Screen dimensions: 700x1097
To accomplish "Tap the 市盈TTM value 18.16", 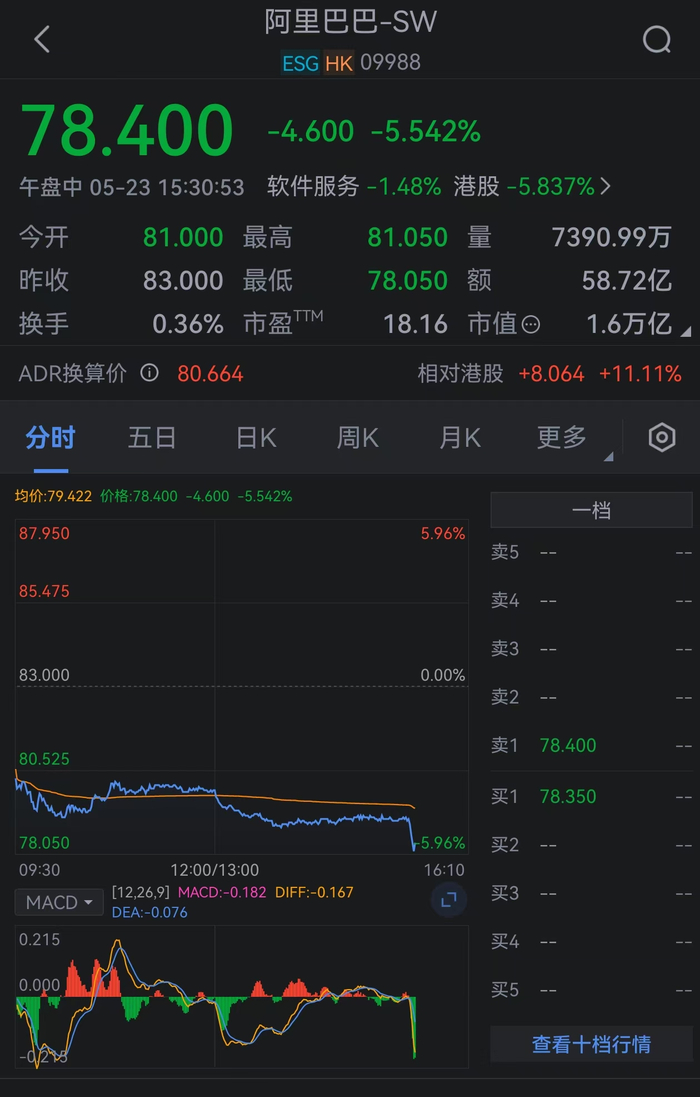I will tap(415, 324).
